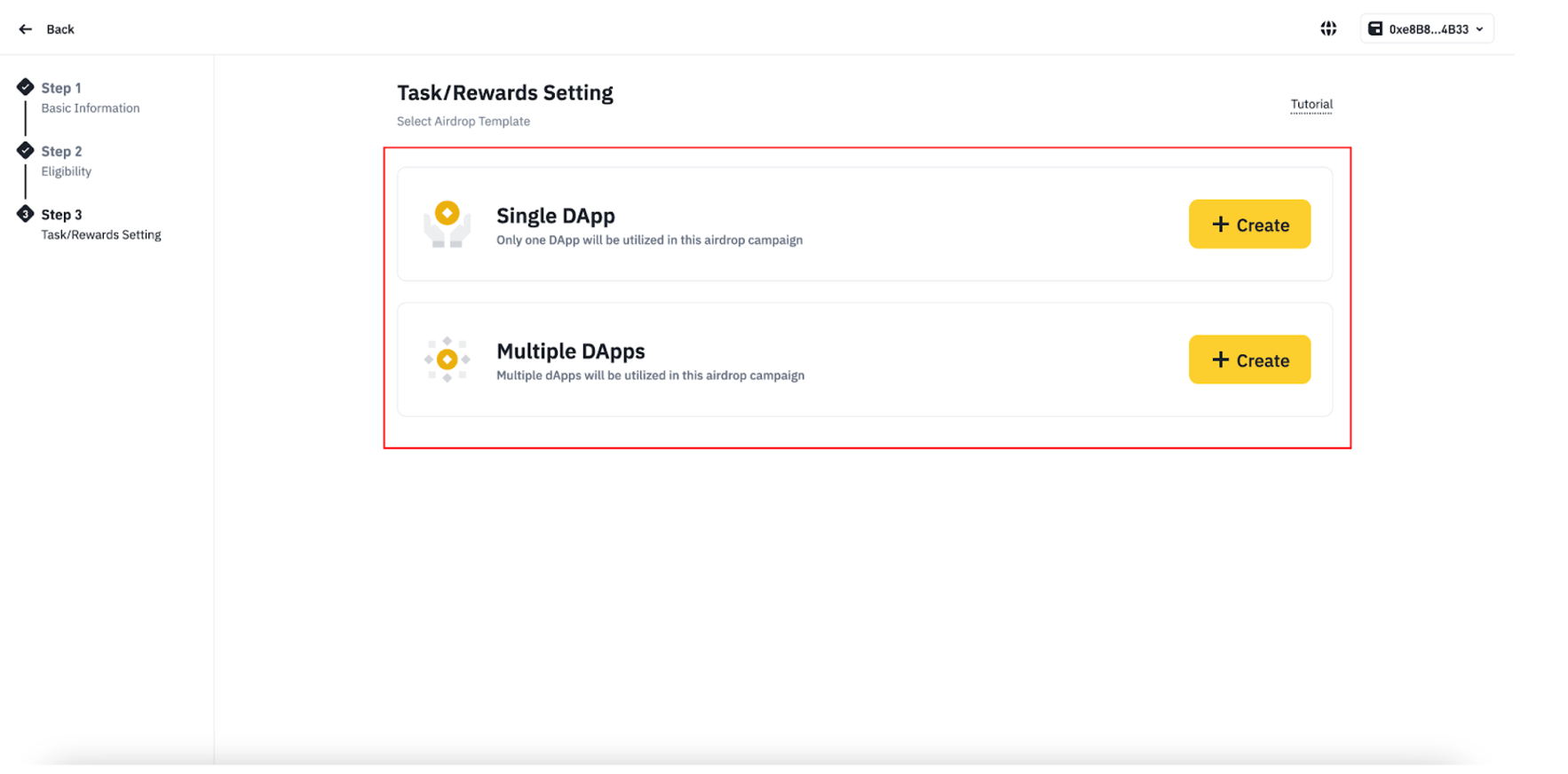Go to Step 2 in sidebar

(61, 152)
